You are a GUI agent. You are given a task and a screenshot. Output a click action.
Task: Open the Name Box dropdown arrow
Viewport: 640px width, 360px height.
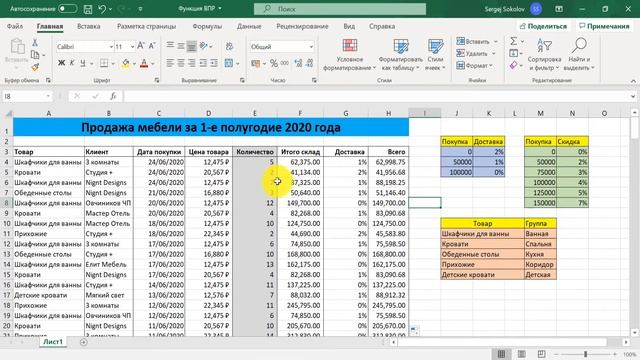coord(48,96)
